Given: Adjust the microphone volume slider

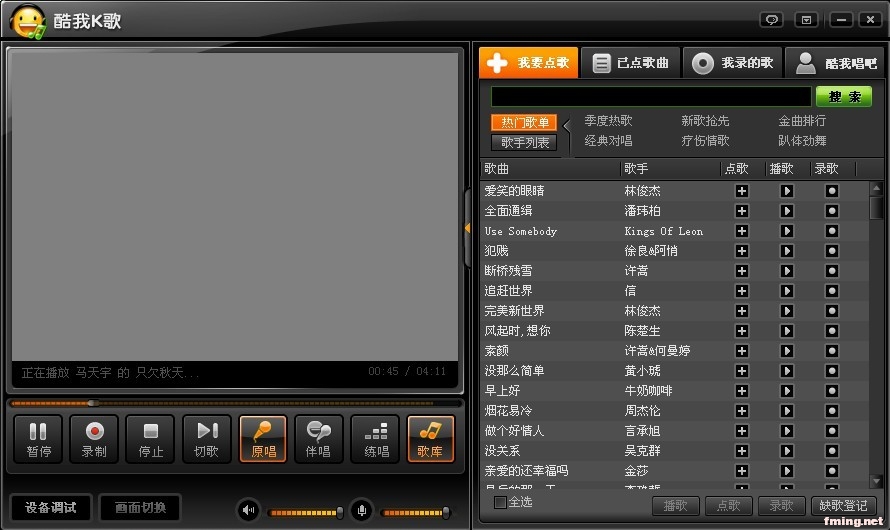Looking at the screenshot, I should 416,512.
